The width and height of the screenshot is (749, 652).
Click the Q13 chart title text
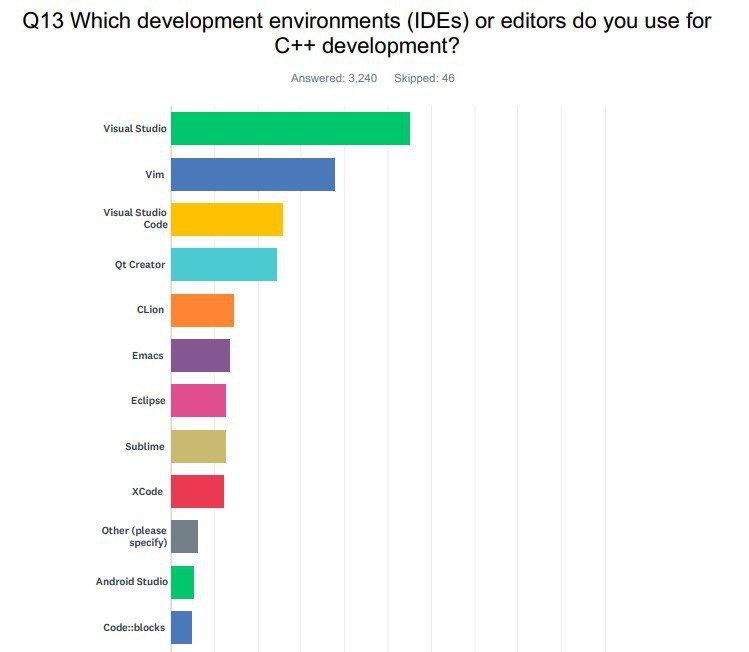367,33
